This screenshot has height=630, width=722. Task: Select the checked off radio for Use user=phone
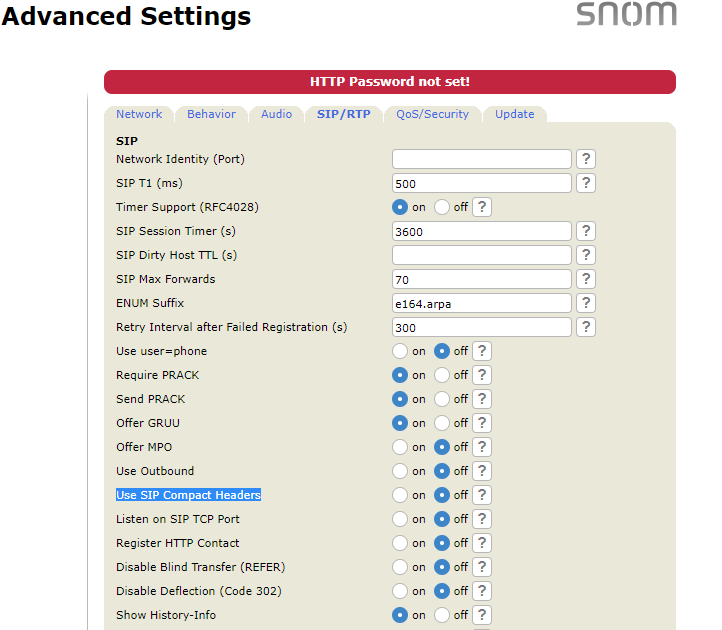pyautogui.click(x=442, y=351)
